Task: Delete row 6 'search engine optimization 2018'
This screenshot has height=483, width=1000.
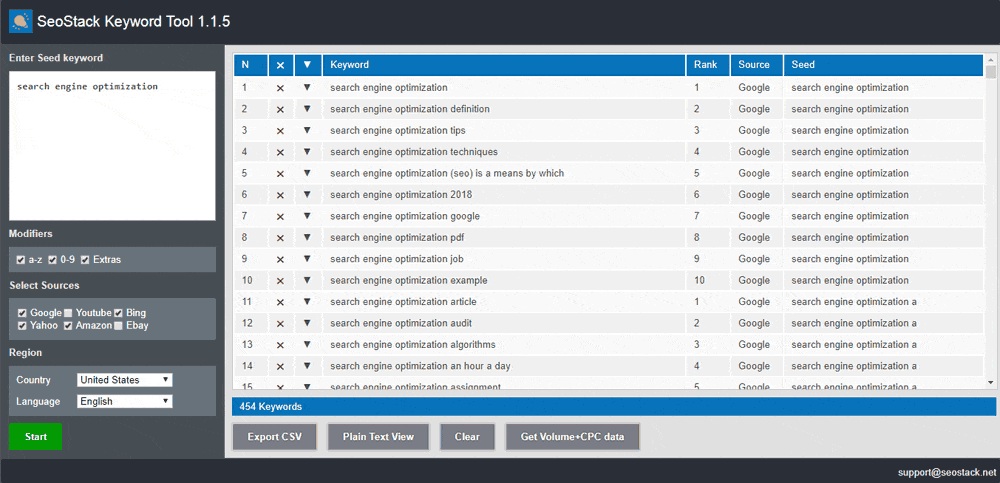Action: 280,195
